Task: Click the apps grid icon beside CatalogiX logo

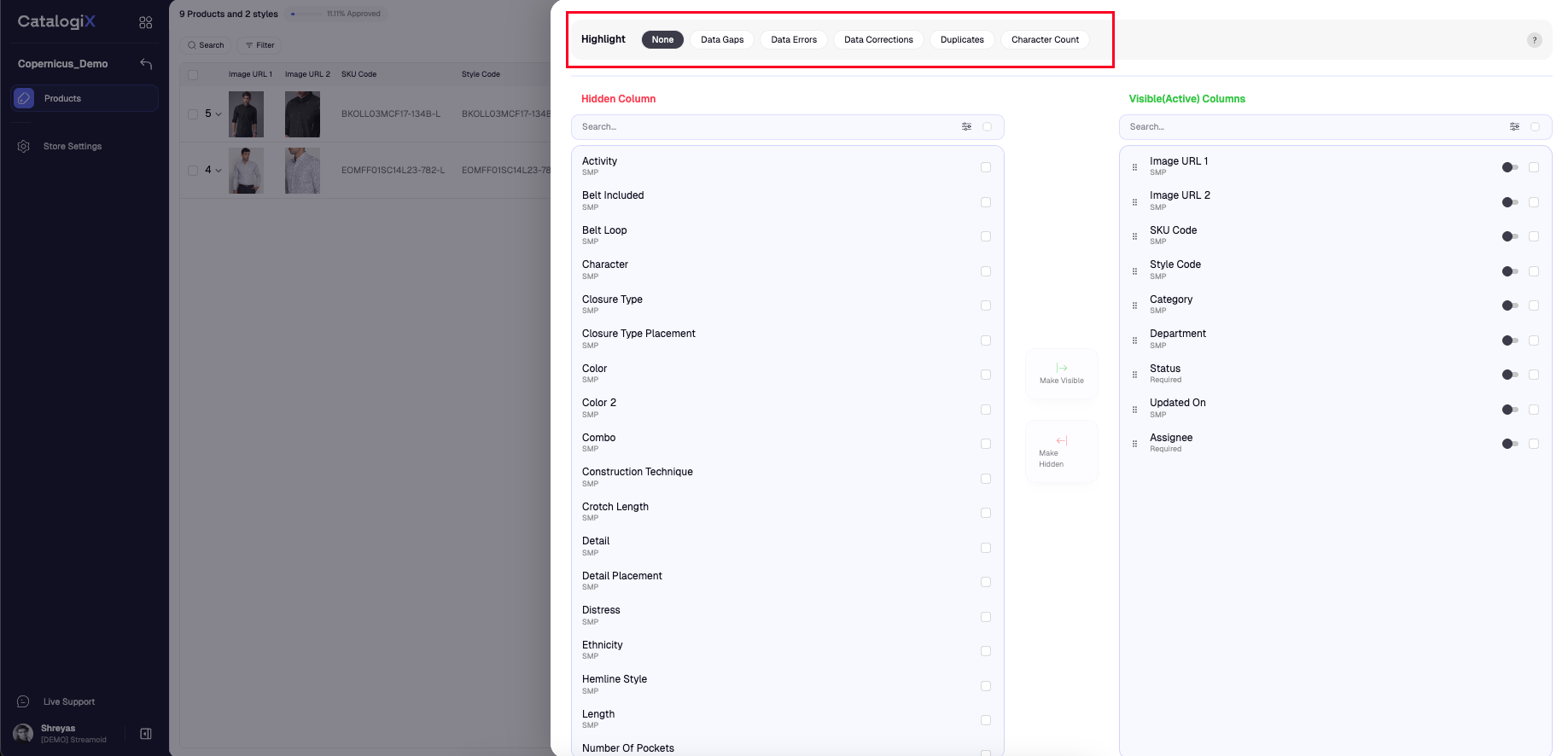Action: click(x=146, y=22)
